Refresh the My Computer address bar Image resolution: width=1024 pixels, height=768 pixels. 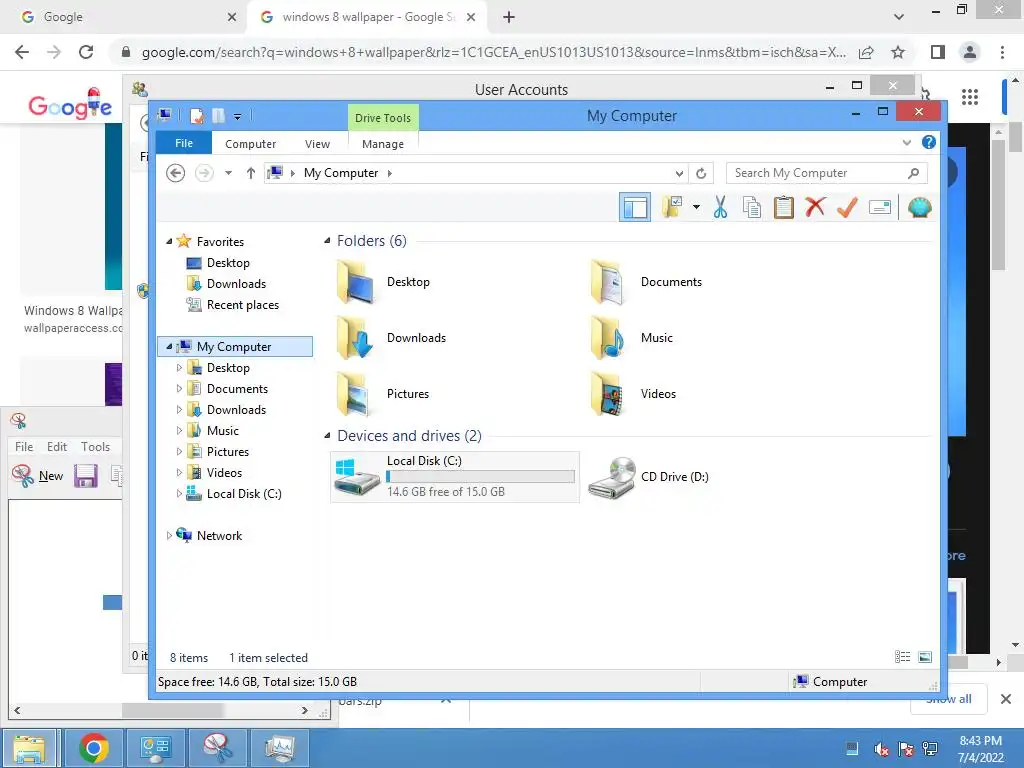[701, 173]
